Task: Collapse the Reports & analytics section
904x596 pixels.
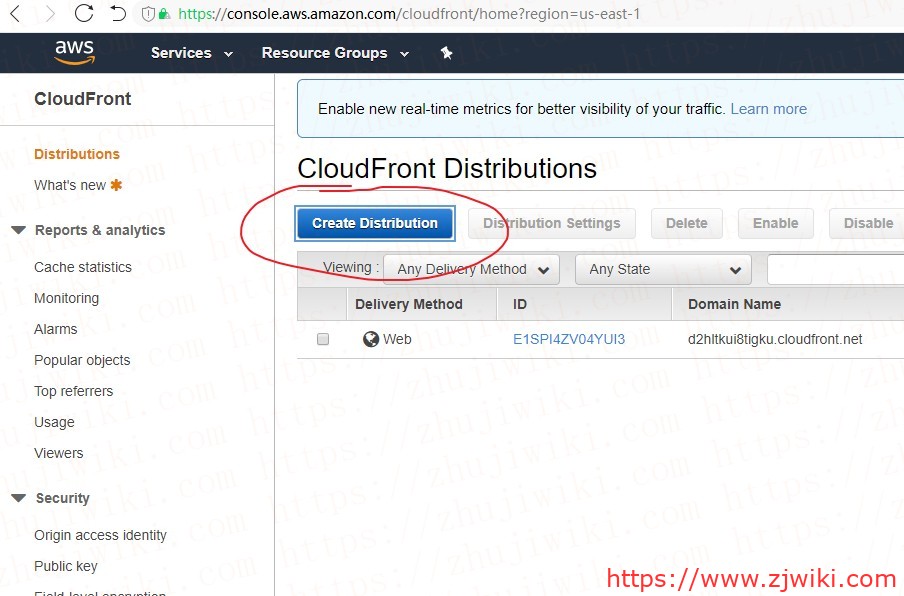Action: pyautogui.click(x=17, y=230)
